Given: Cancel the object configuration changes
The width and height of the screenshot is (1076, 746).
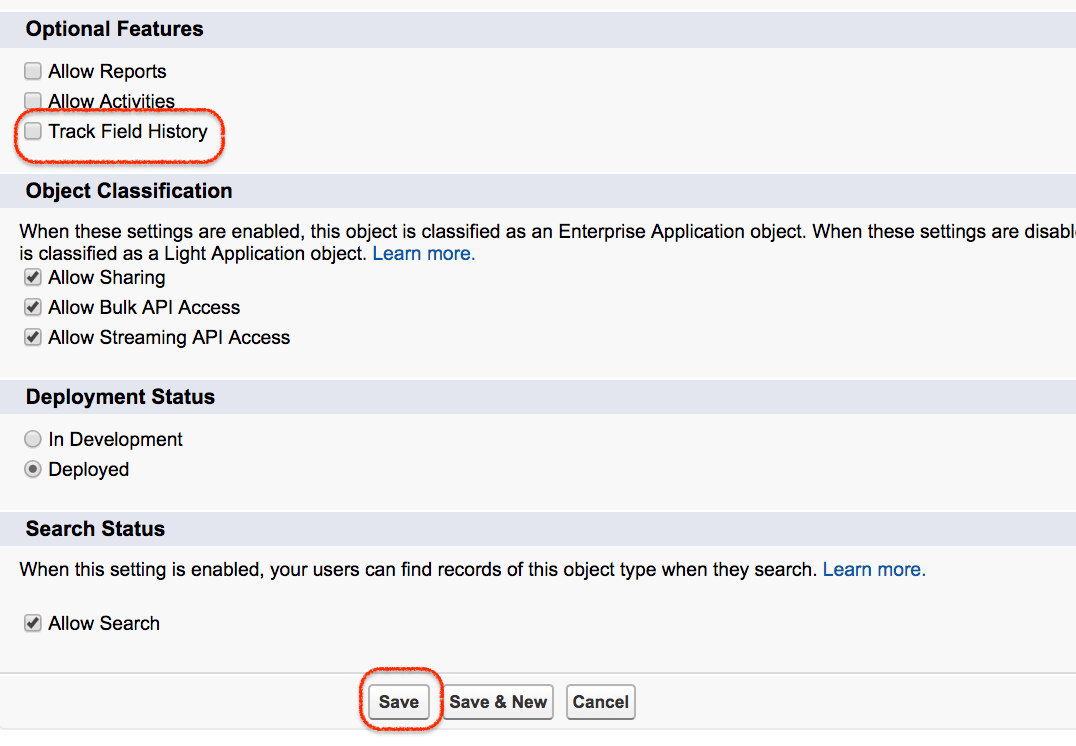Looking at the screenshot, I should coord(600,701).
